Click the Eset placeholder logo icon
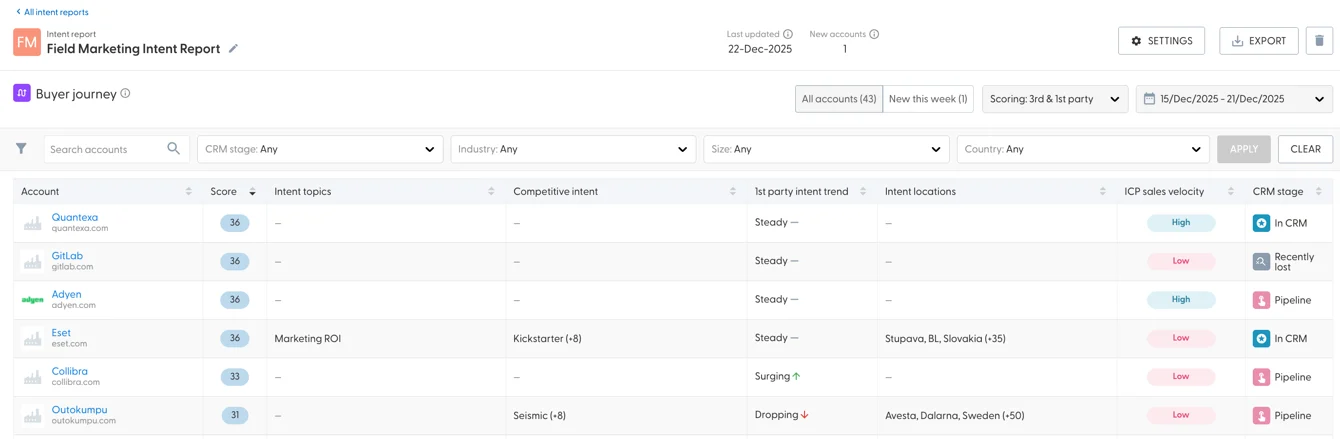Viewport: 1340px width, 439px height. tap(33, 338)
